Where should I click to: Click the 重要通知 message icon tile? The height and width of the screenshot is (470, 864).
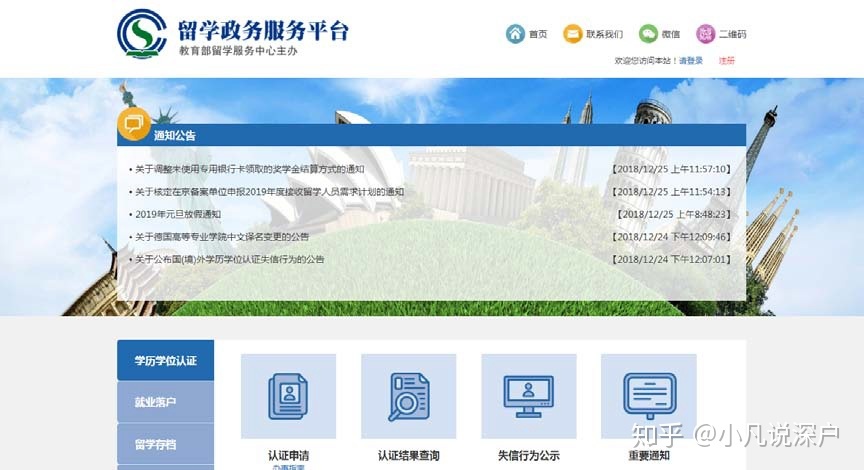(x=649, y=396)
